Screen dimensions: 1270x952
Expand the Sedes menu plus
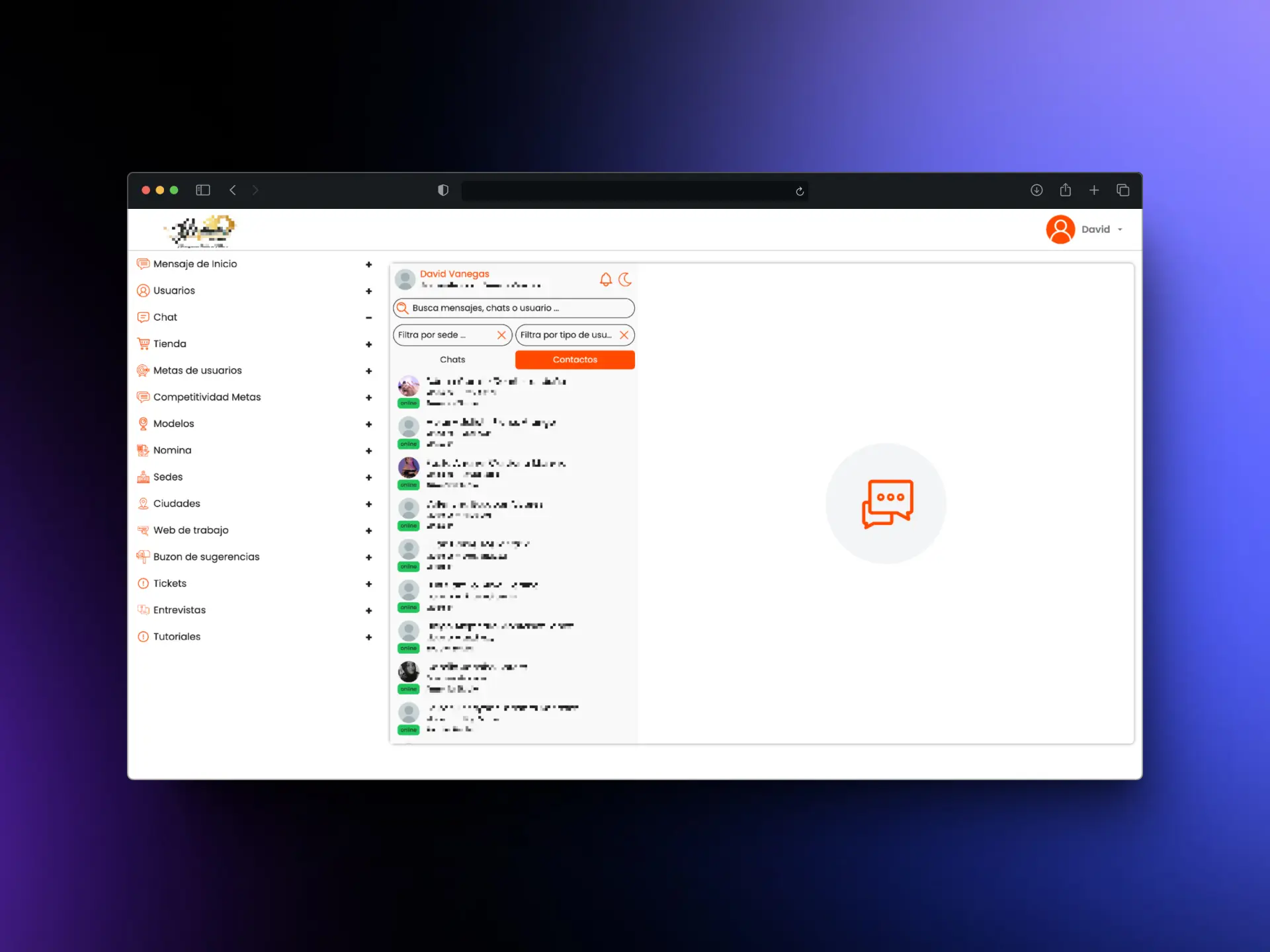[x=368, y=477]
